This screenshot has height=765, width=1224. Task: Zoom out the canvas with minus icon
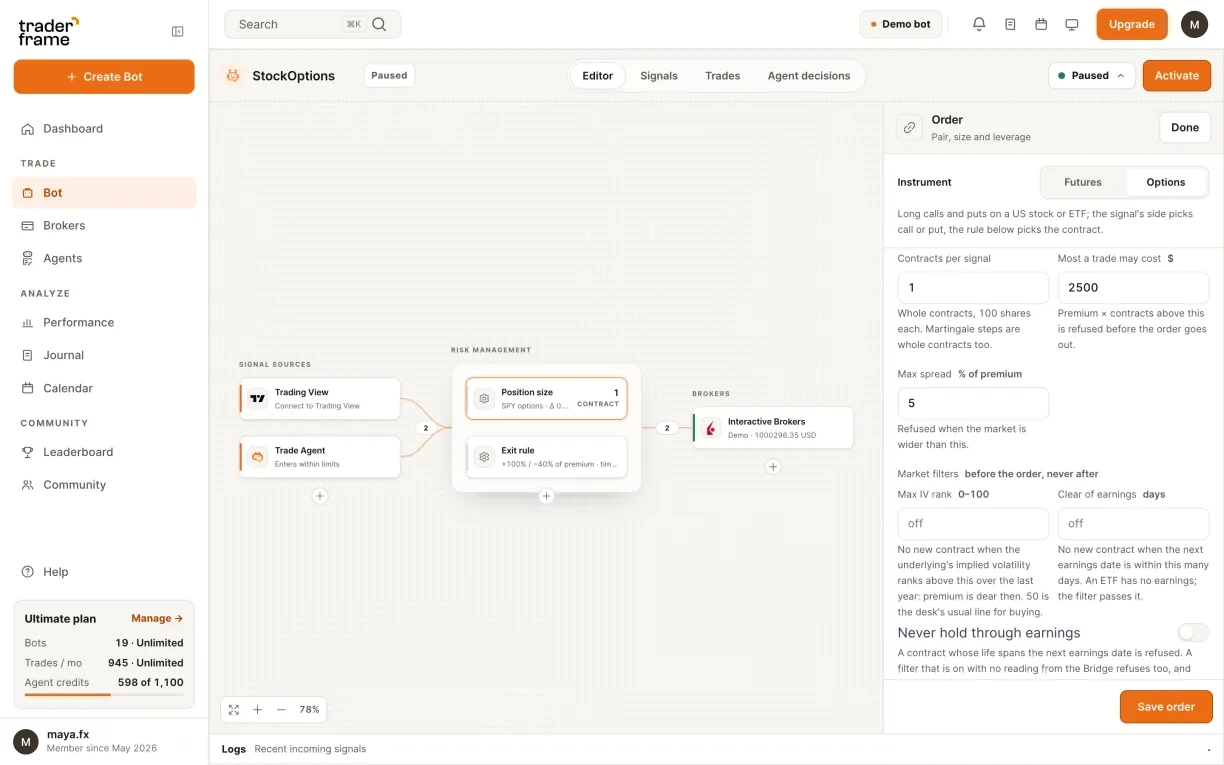[281, 709]
